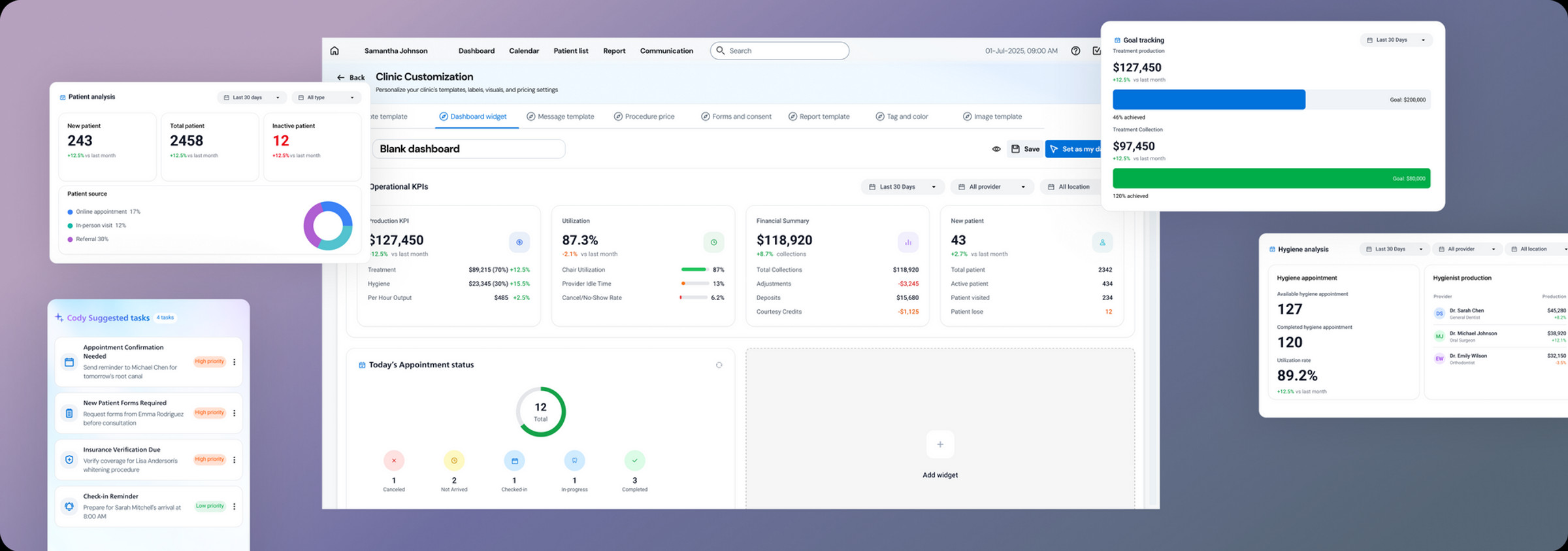1568x551 pixels.
Task: Click the Patient source donut chart
Action: point(328,225)
